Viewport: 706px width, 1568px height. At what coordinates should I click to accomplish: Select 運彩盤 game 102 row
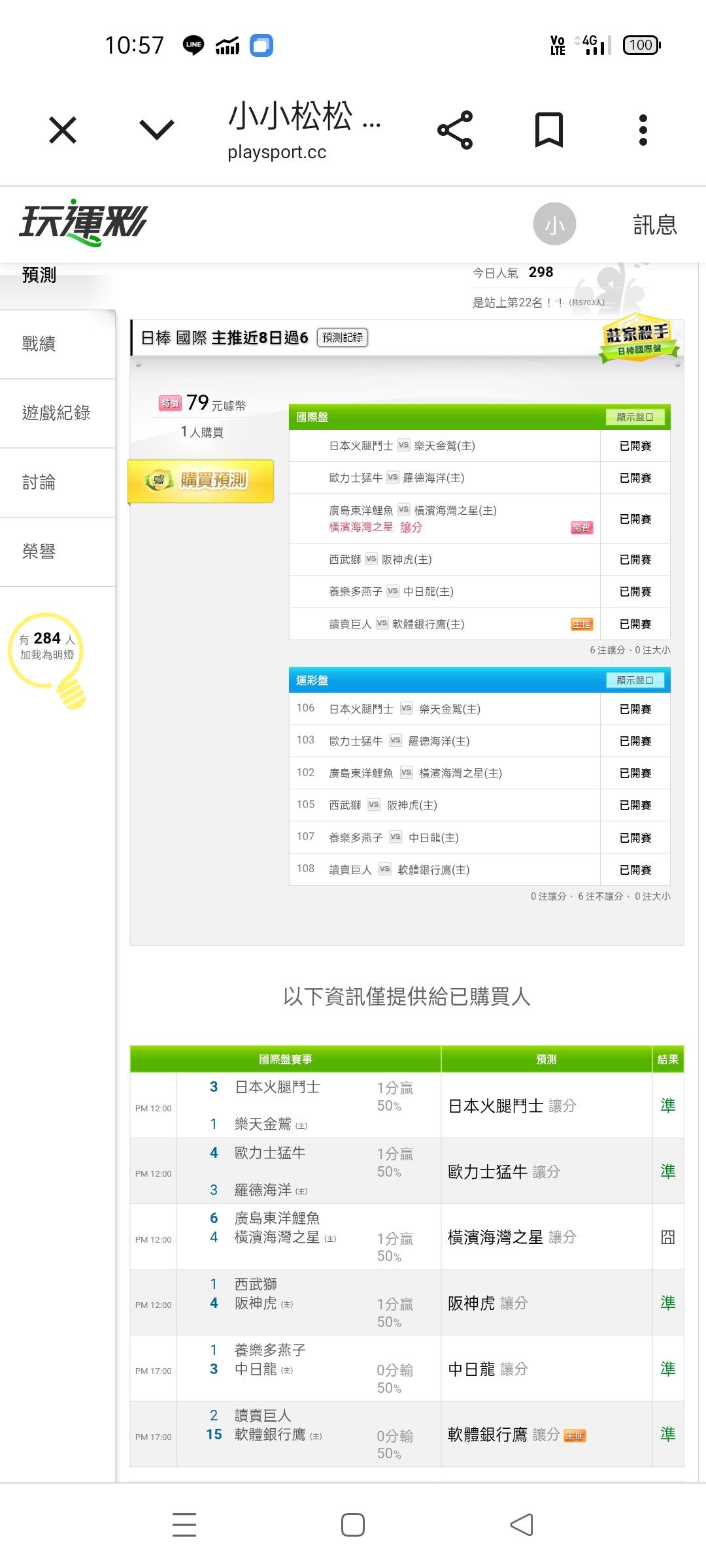pyautogui.click(x=480, y=773)
